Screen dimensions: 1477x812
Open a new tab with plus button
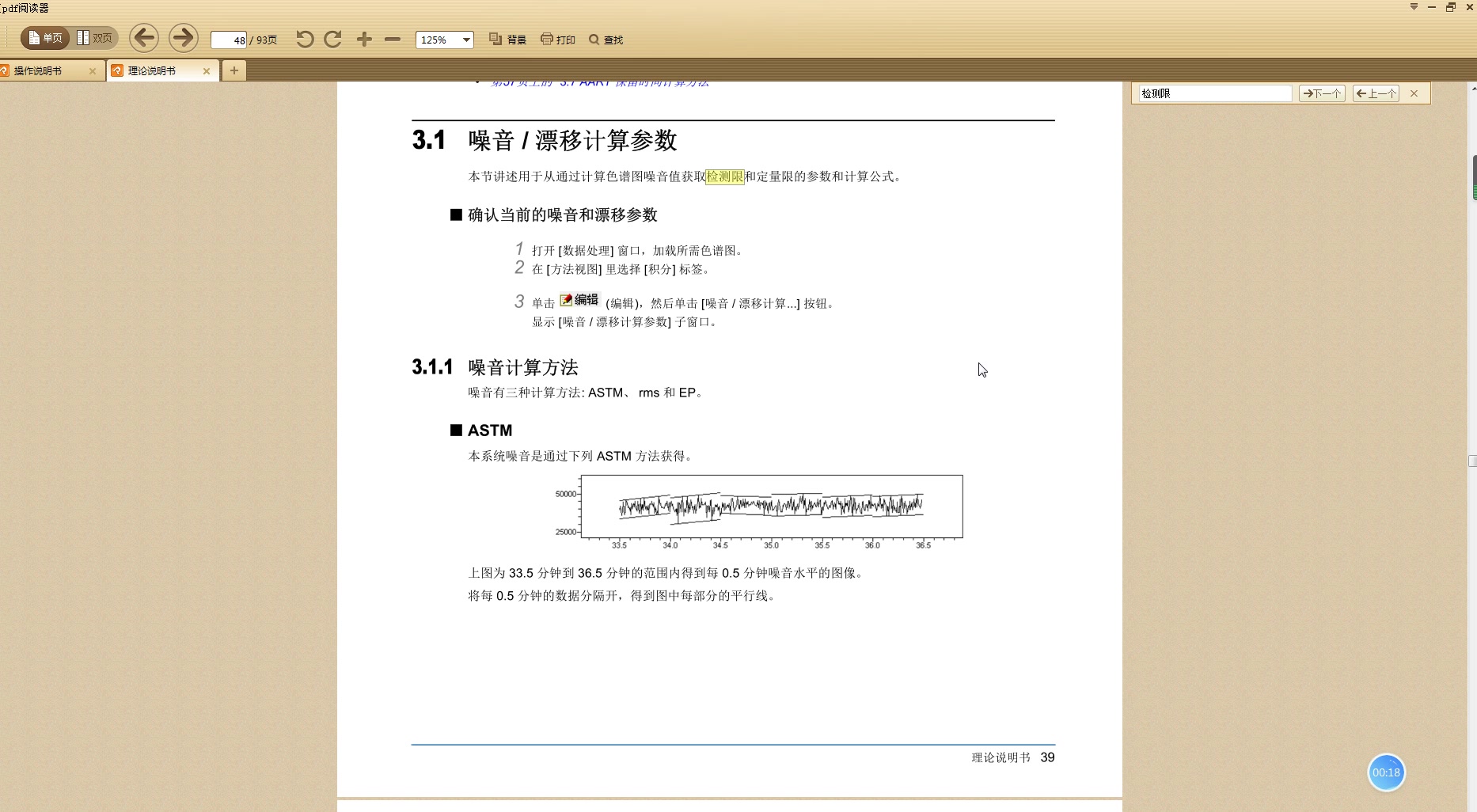coord(234,70)
